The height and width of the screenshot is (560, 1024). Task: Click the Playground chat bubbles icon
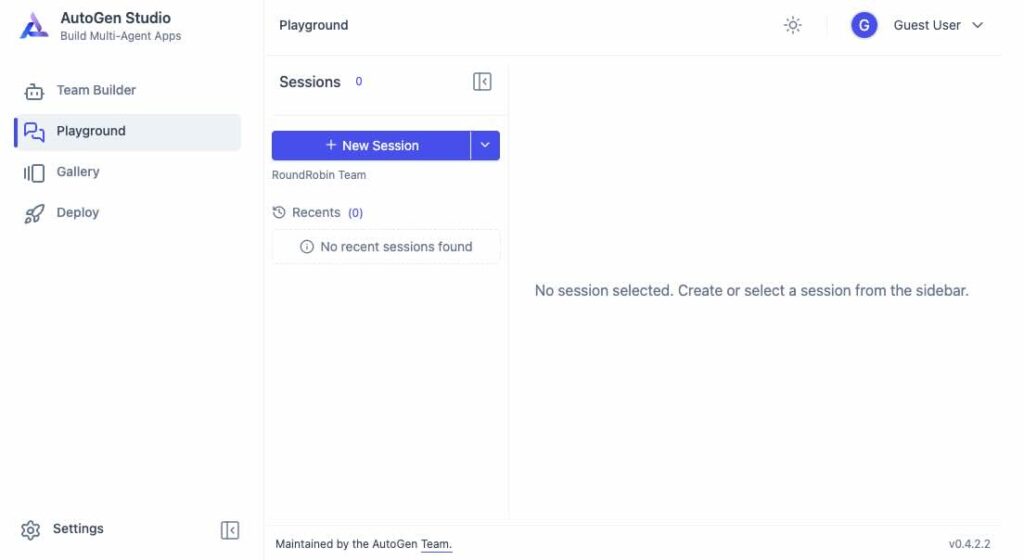point(34,132)
